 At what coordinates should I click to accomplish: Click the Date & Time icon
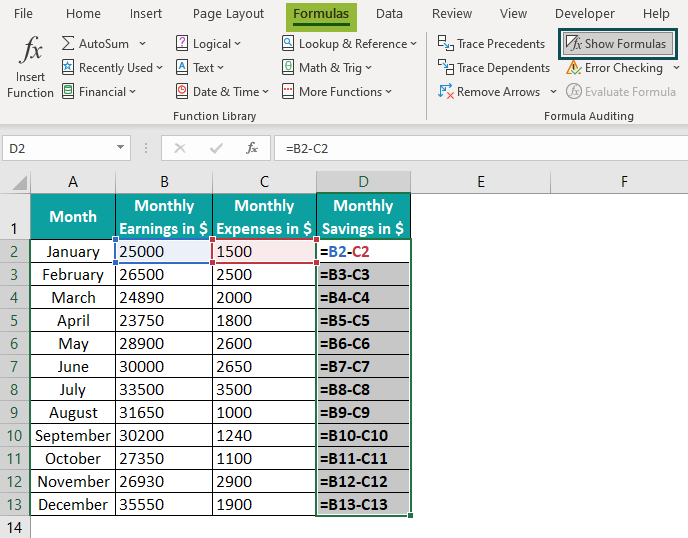tap(182, 91)
